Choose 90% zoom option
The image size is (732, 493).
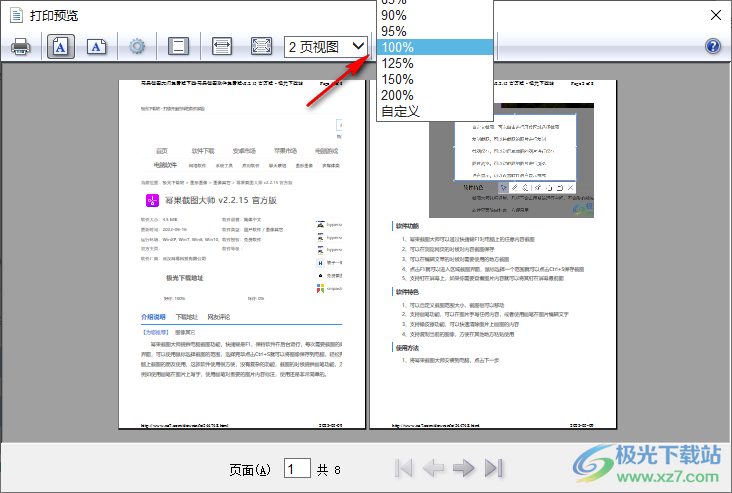435,15
